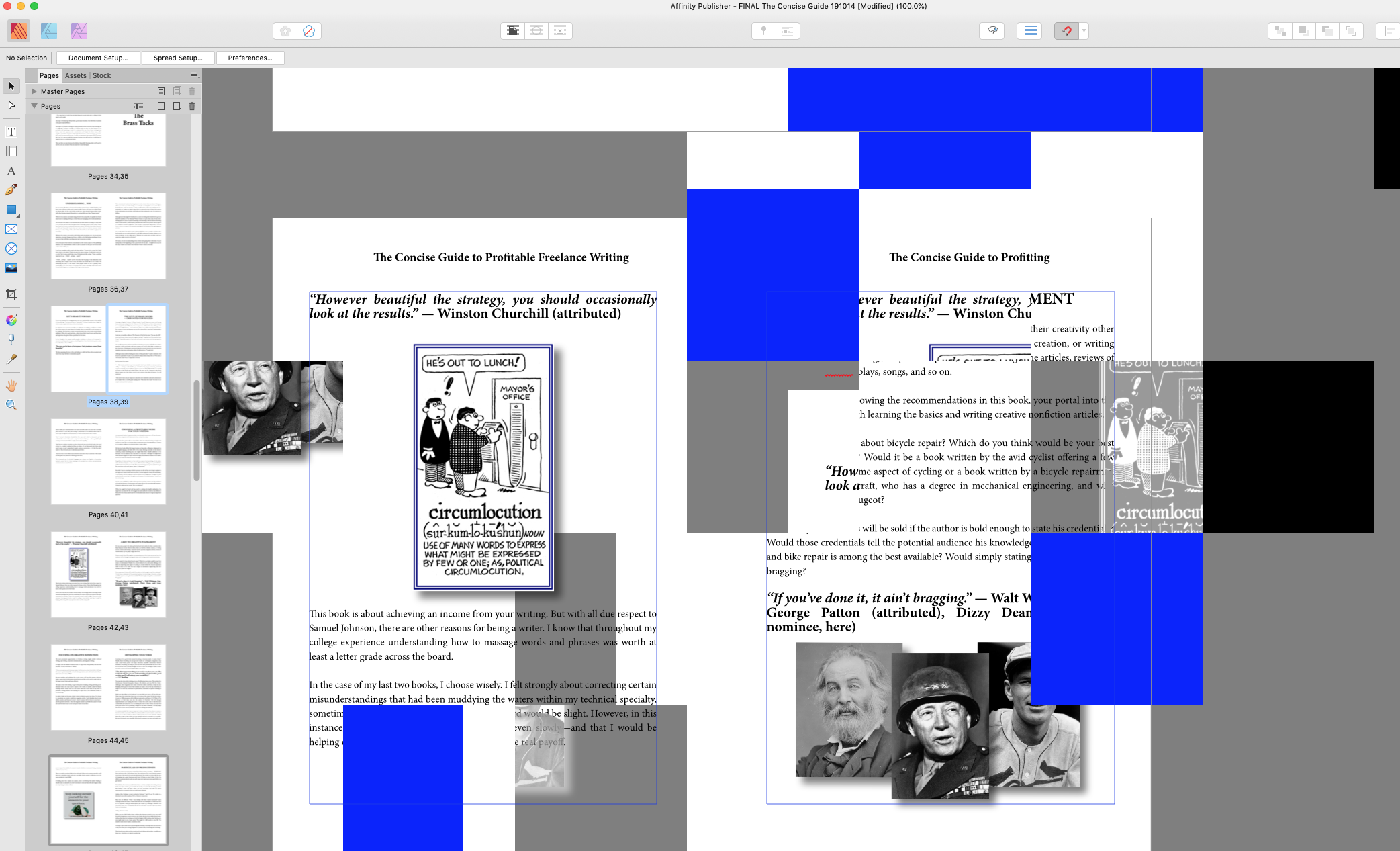Viewport: 1400px width, 851px height.
Task: Duplicate the selected page icon
Action: pos(177,105)
